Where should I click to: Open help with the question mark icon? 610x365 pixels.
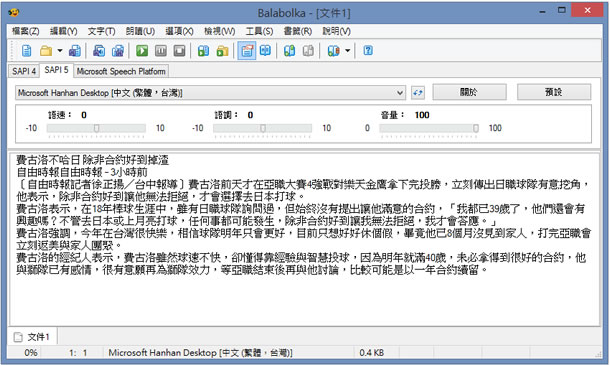pos(368,51)
